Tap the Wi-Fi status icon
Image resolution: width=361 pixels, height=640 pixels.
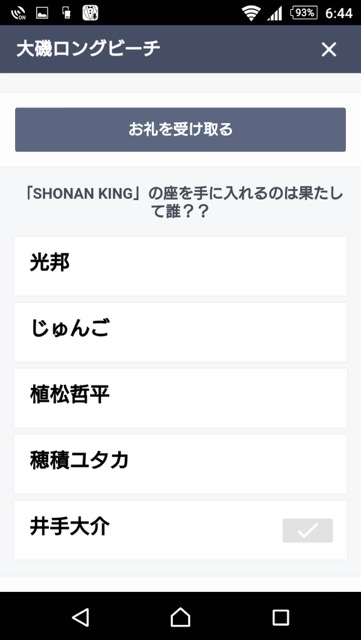click(x=251, y=13)
